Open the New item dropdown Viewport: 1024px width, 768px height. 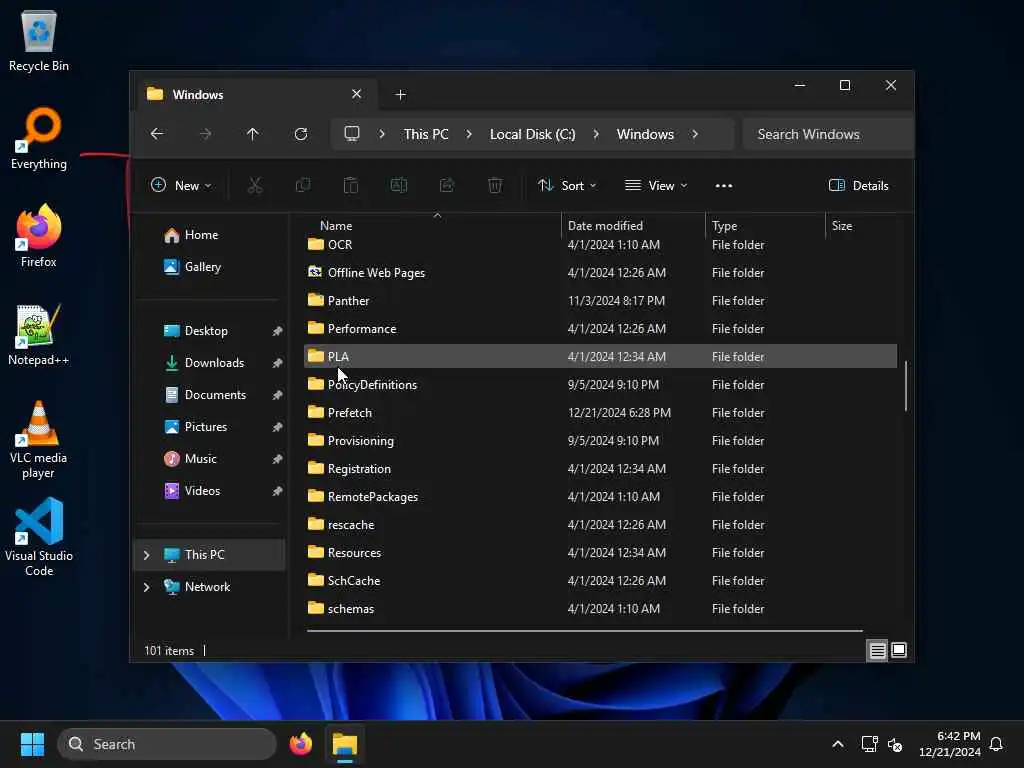coord(181,185)
